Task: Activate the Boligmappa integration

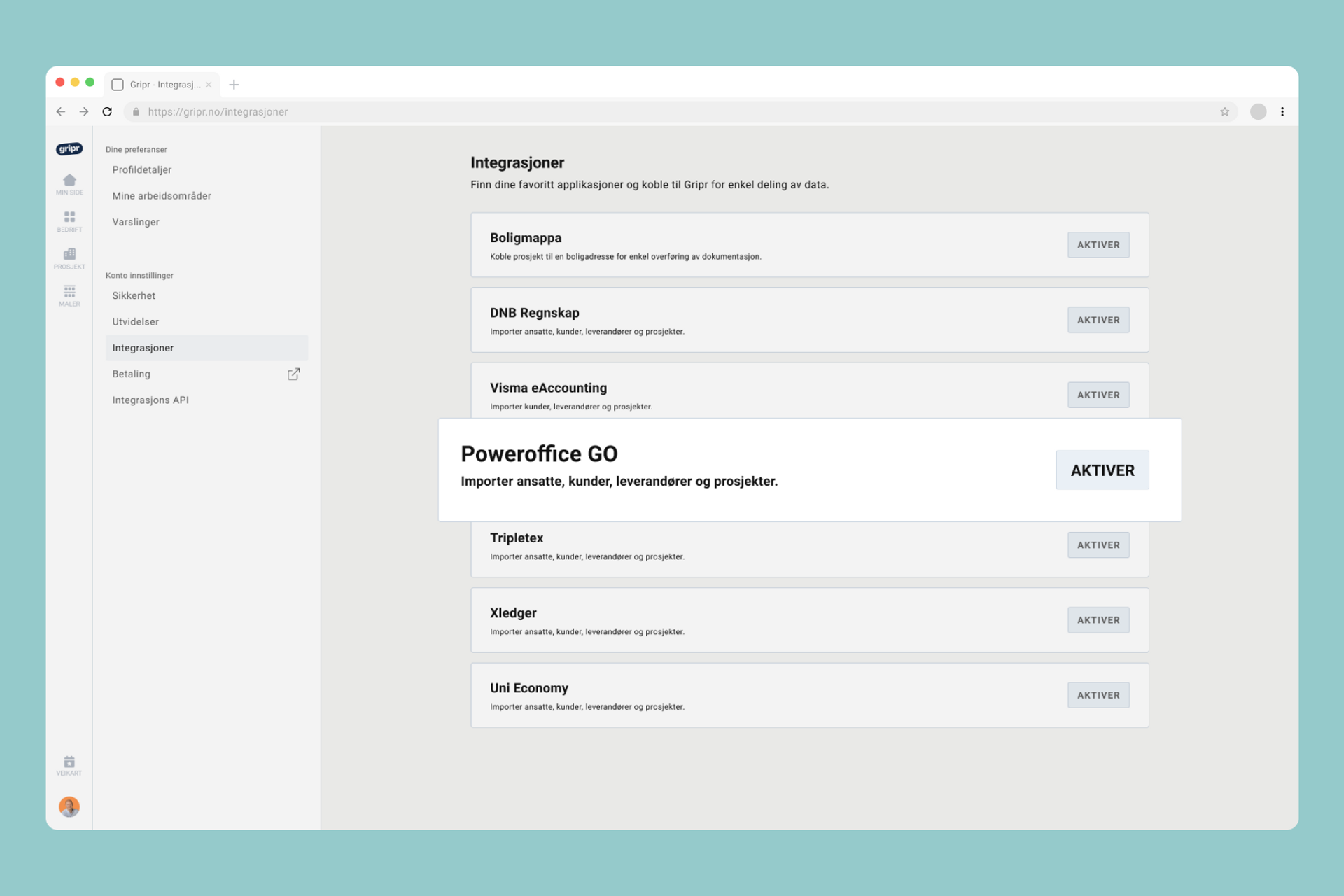Action: point(1098,245)
